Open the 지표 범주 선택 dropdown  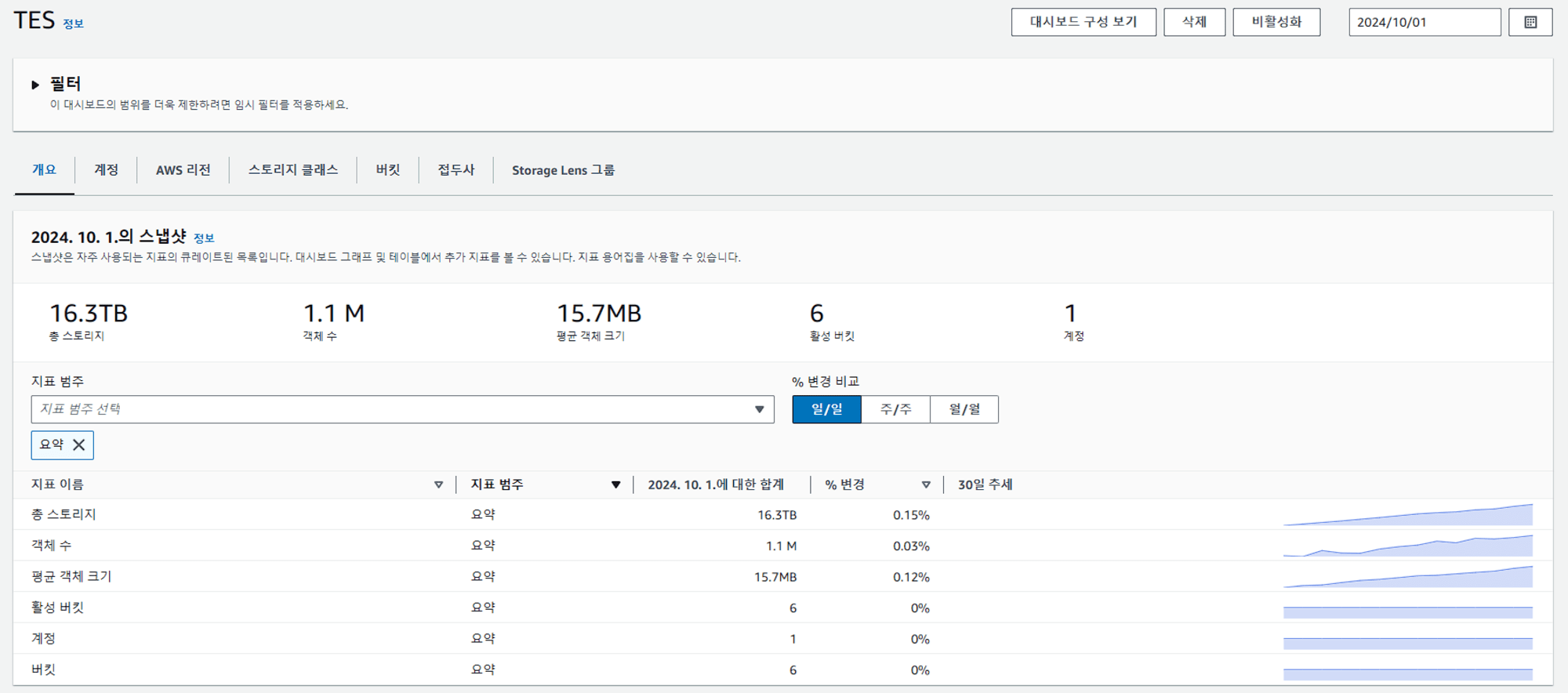click(x=402, y=409)
